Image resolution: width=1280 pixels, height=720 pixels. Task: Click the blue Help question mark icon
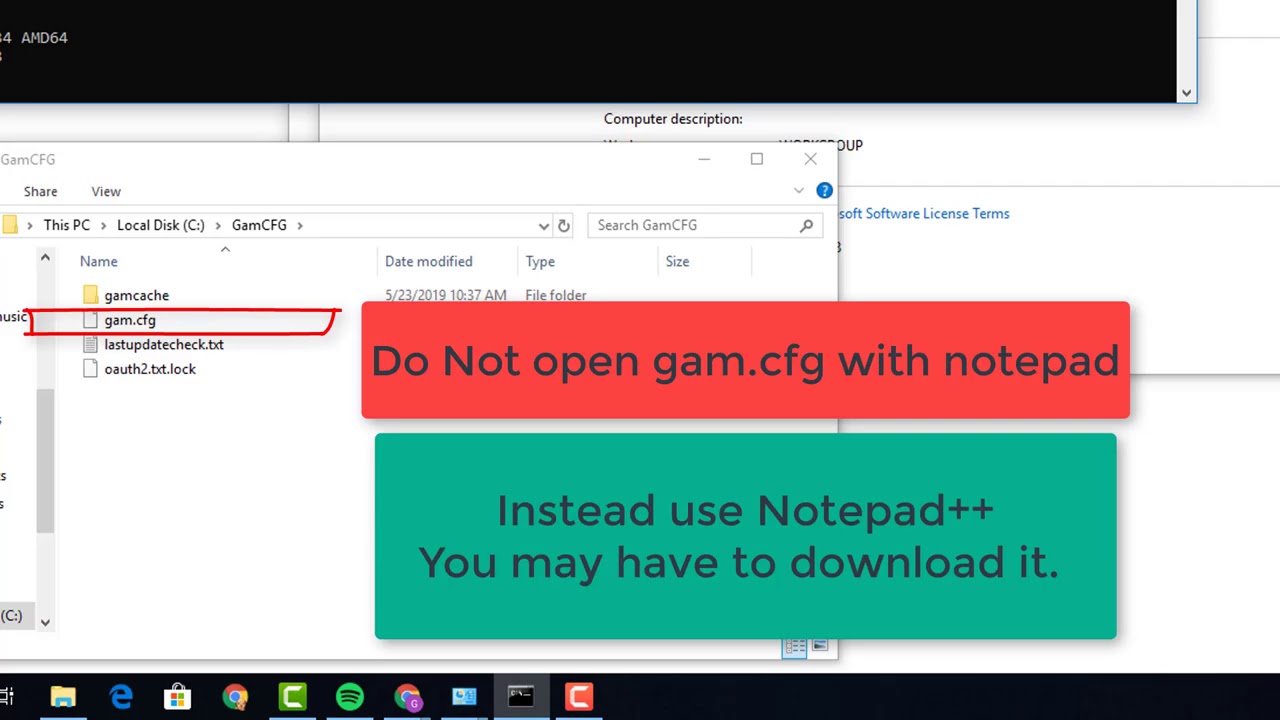tap(824, 191)
